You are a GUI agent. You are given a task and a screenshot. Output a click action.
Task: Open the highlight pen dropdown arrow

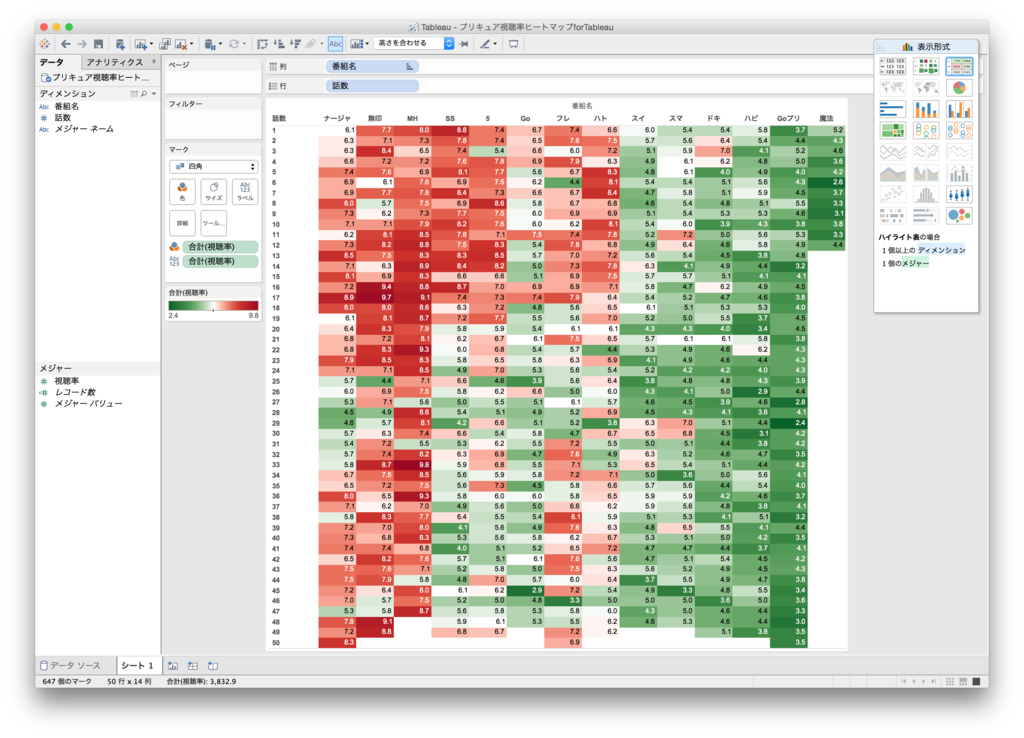tap(495, 44)
